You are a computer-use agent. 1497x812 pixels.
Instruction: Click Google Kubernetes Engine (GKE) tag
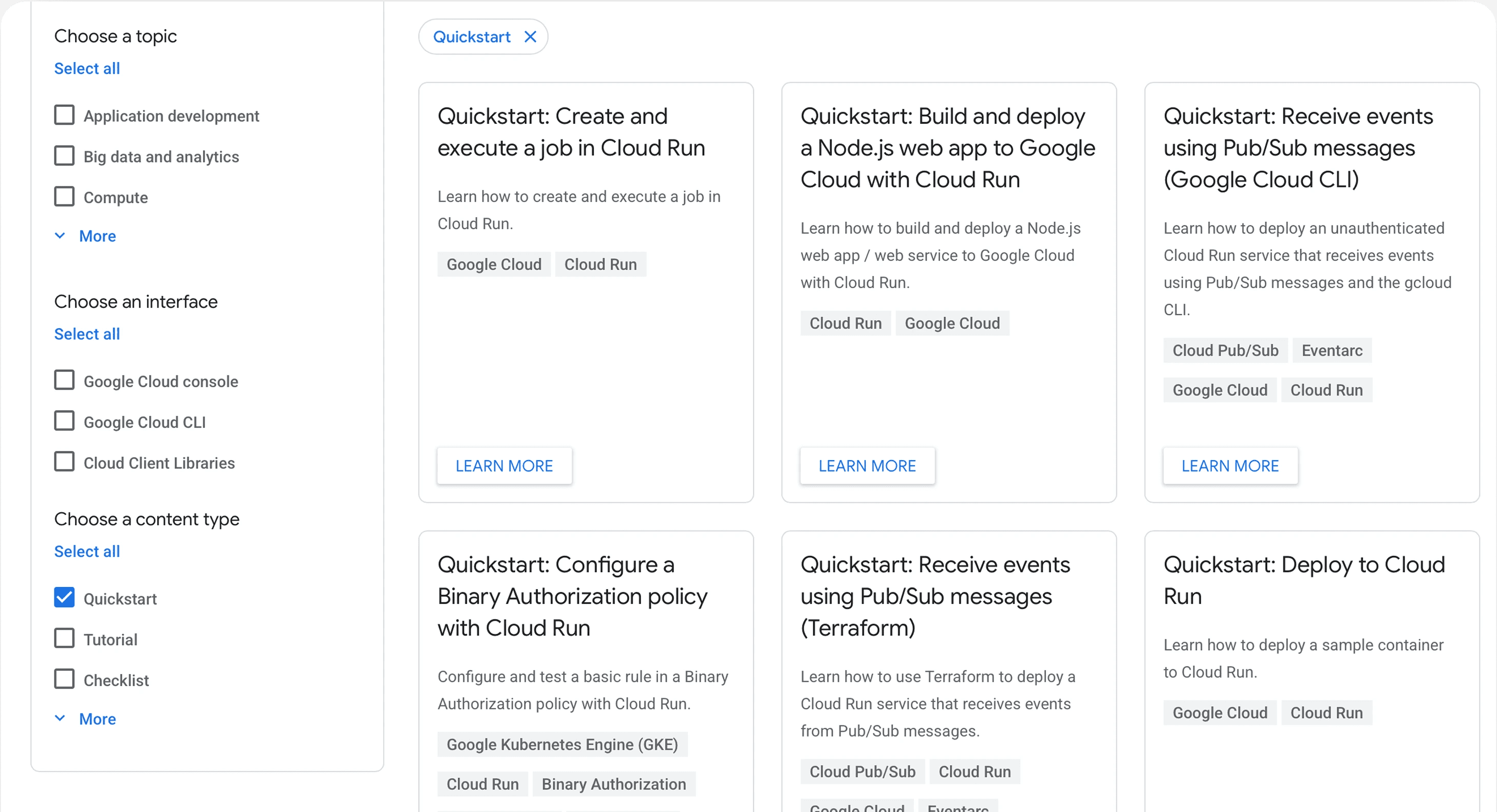click(x=563, y=745)
